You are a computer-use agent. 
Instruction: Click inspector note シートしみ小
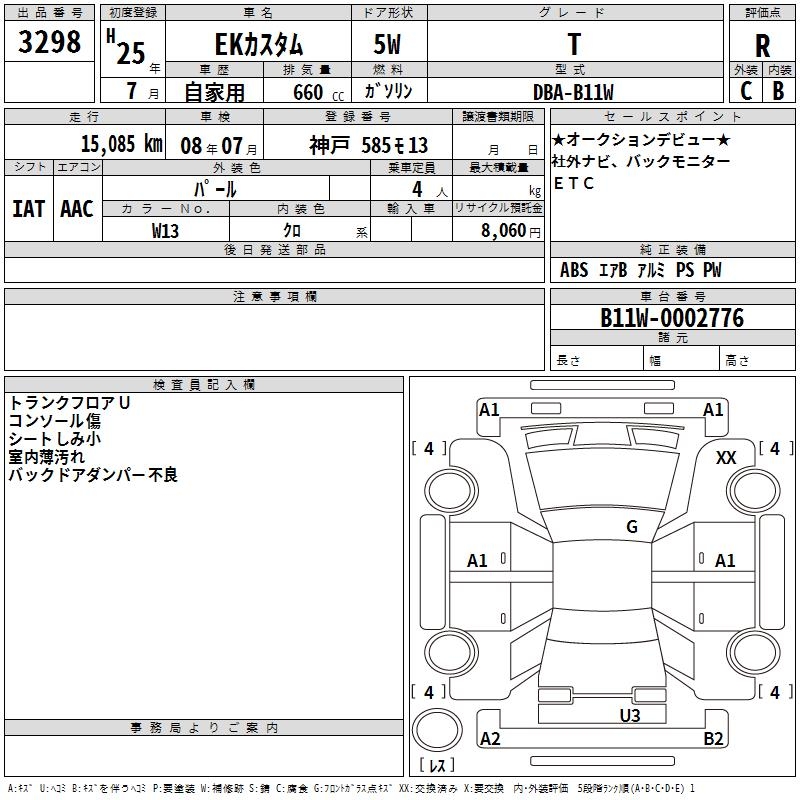[55, 439]
